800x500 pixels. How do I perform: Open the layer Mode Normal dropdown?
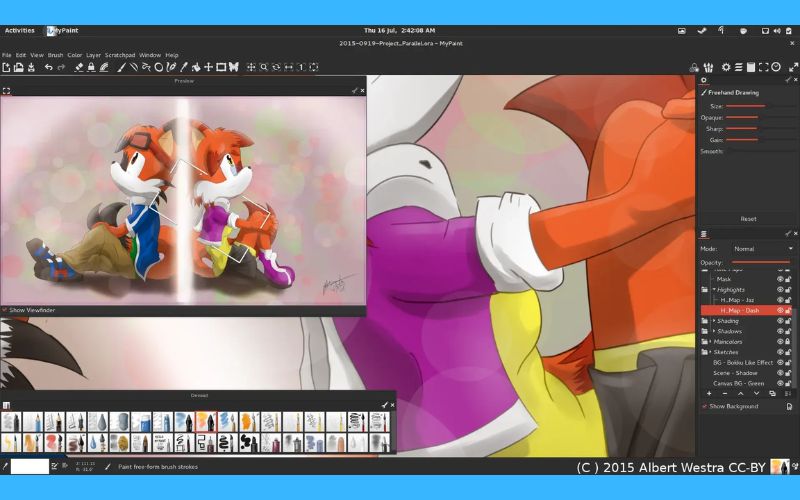762,248
